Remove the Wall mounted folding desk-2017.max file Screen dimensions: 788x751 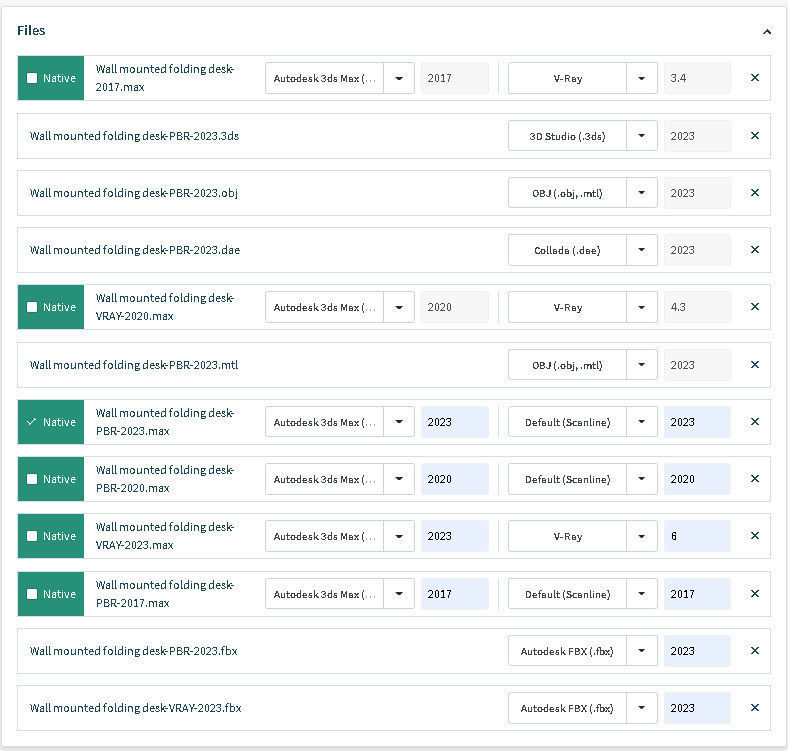[x=754, y=78]
